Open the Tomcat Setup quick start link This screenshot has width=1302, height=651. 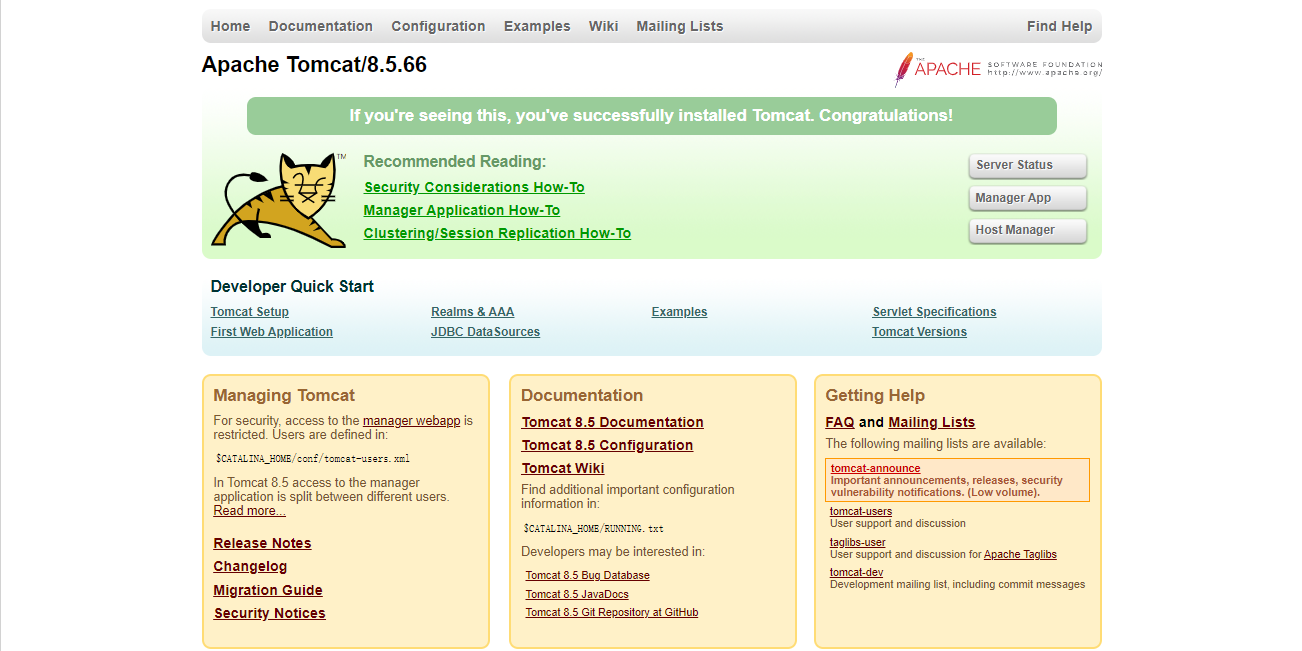click(250, 312)
